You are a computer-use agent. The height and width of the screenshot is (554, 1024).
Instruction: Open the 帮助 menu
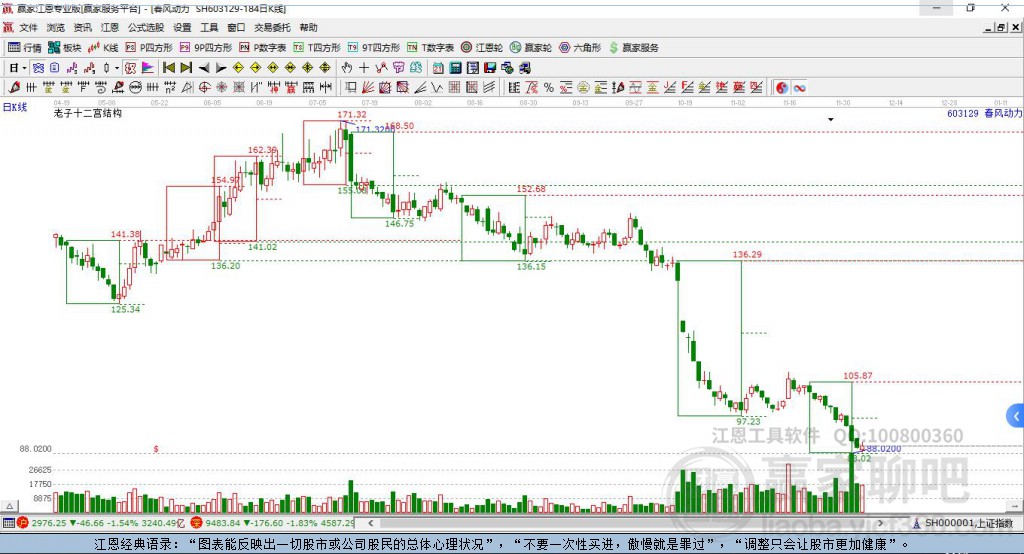(x=308, y=27)
